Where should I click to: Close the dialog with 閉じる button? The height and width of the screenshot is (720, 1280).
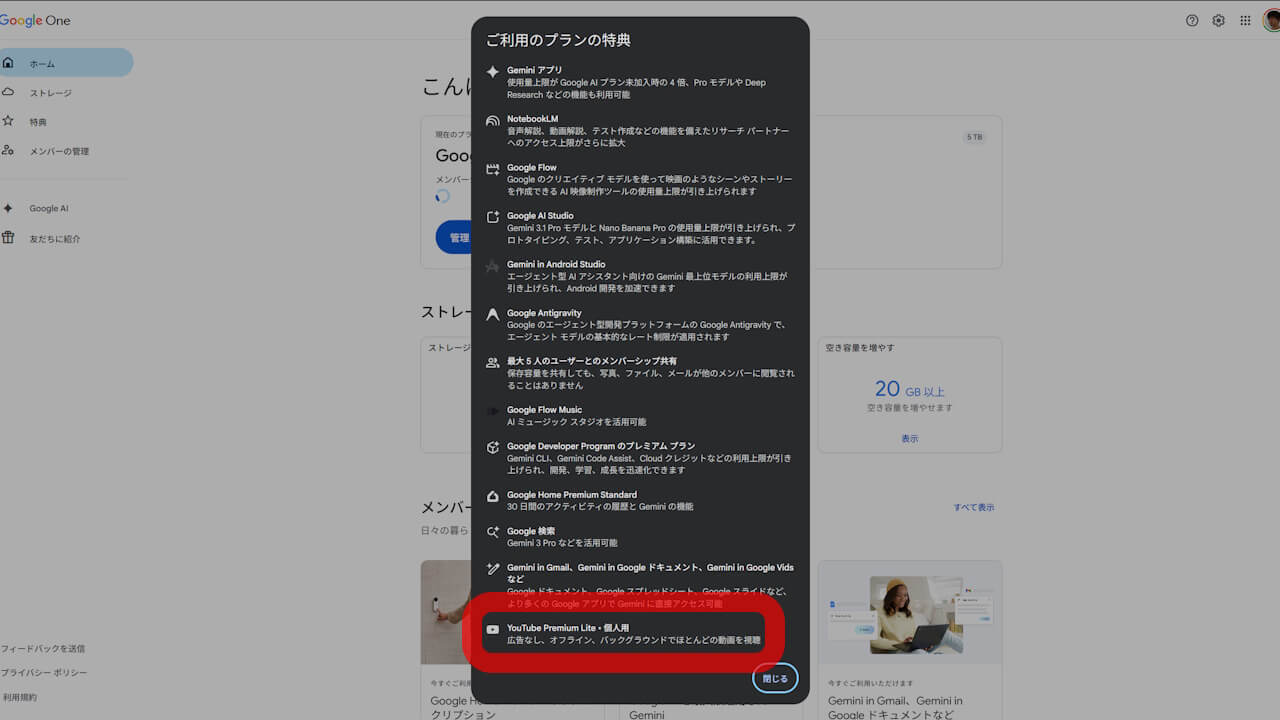coord(775,678)
